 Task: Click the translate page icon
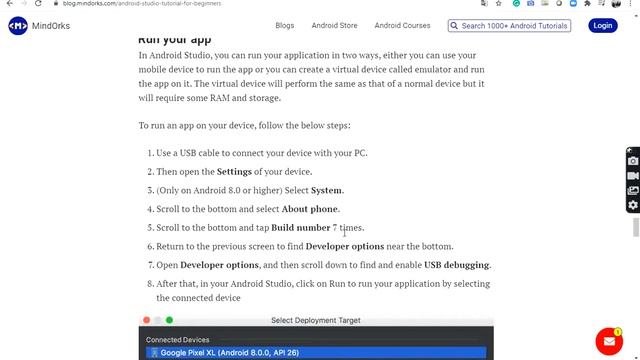click(x=484, y=3)
